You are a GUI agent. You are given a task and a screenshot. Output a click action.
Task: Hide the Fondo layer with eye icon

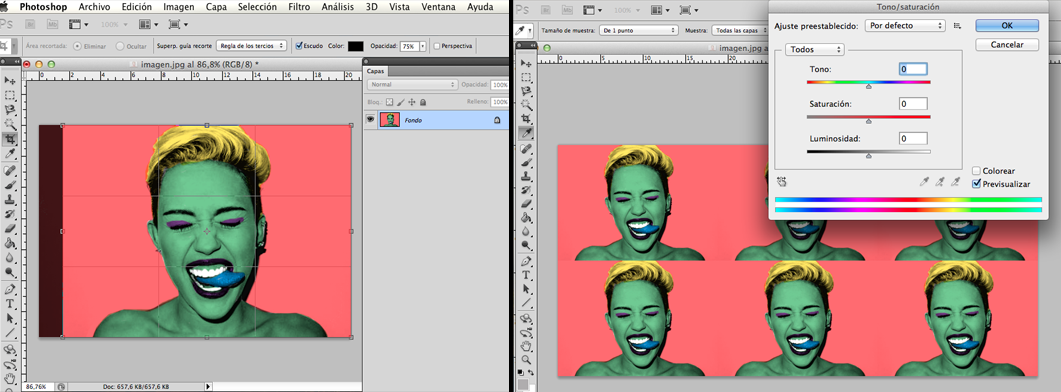coord(370,120)
